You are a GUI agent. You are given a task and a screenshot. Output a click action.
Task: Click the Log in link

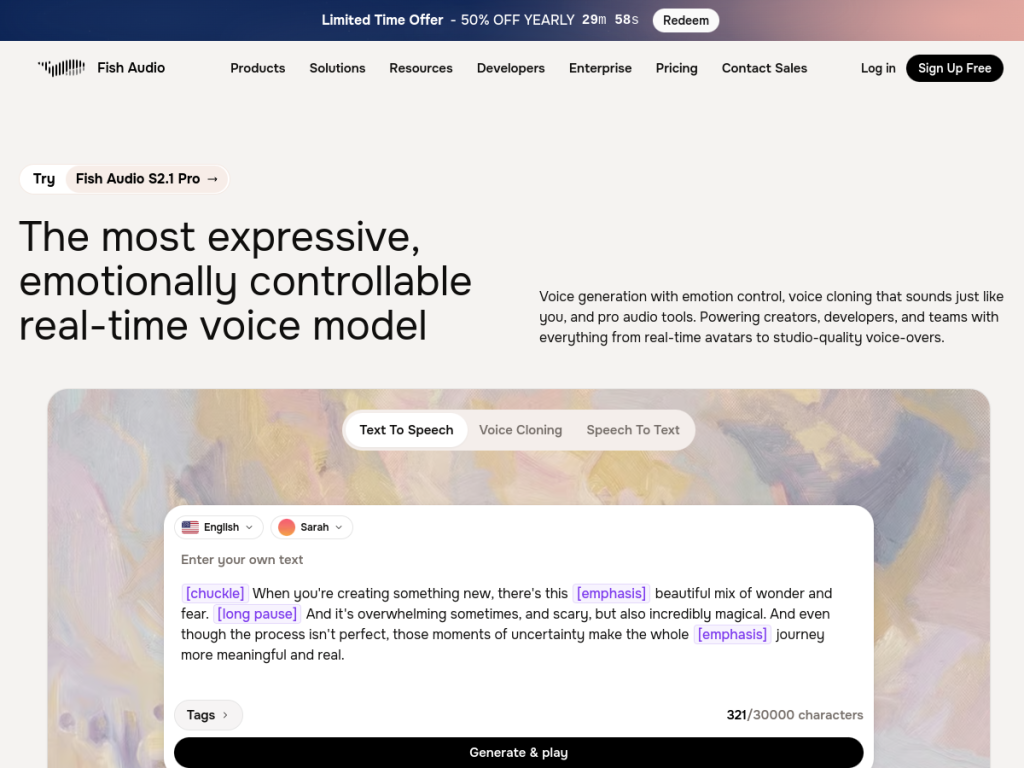878,68
